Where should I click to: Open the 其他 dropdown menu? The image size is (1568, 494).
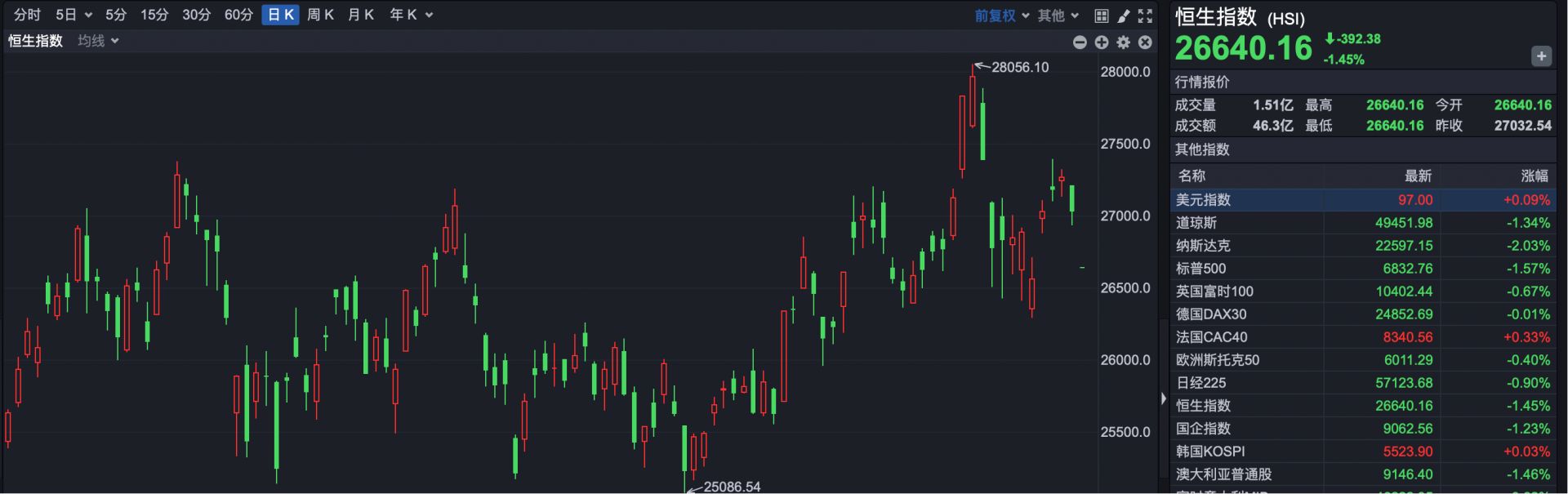tap(1058, 16)
